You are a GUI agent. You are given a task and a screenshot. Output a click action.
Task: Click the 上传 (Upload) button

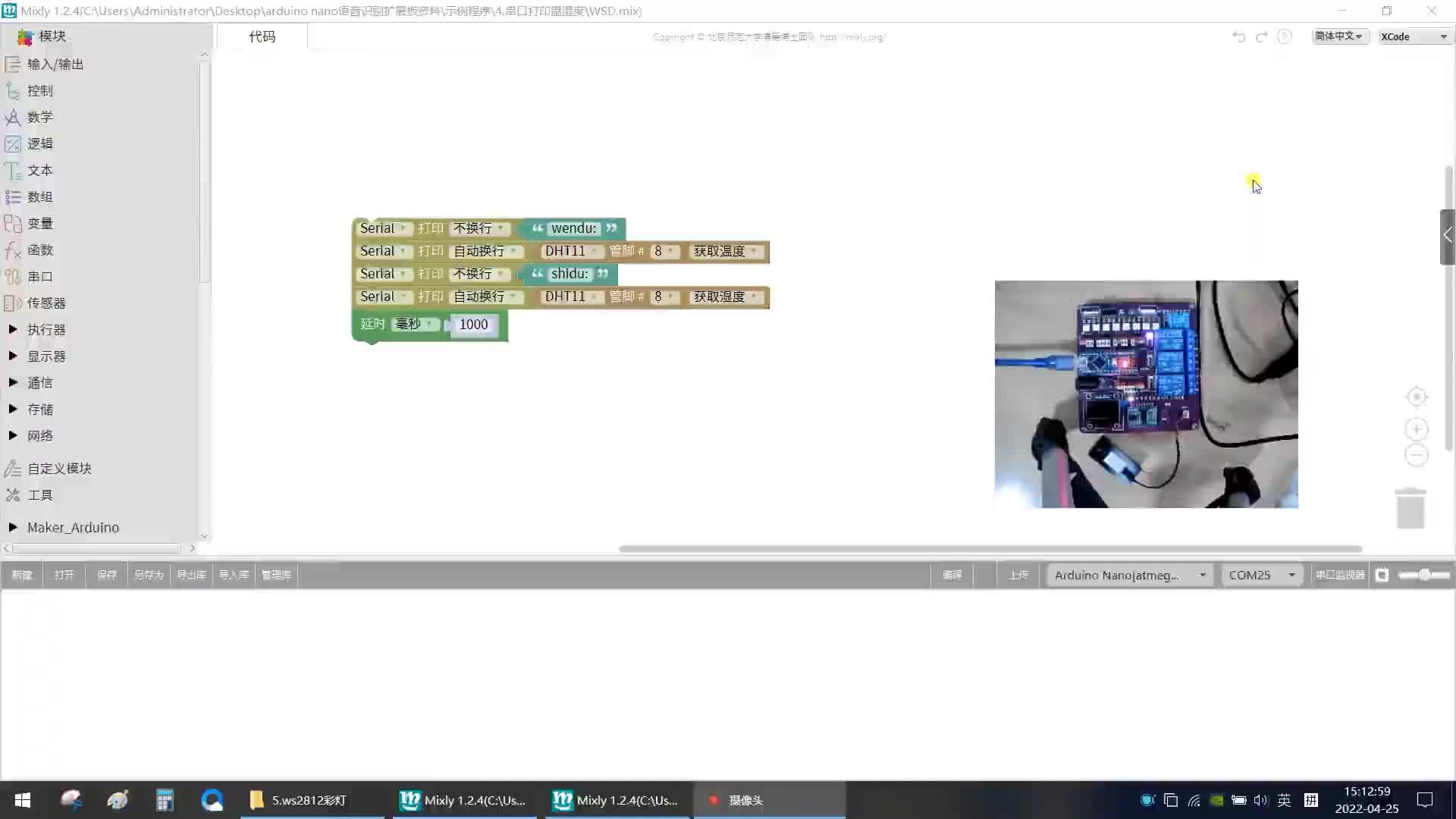(x=1020, y=574)
